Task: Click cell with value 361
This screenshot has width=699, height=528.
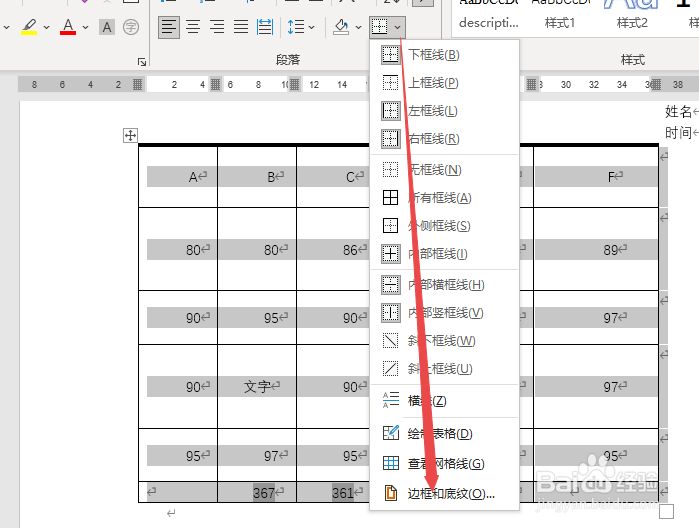Action: (x=333, y=492)
